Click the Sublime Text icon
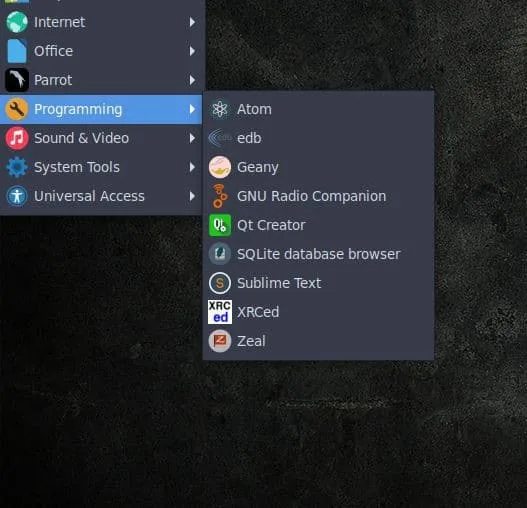Viewport: 527px width, 508px height. click(x=220, y=283)
